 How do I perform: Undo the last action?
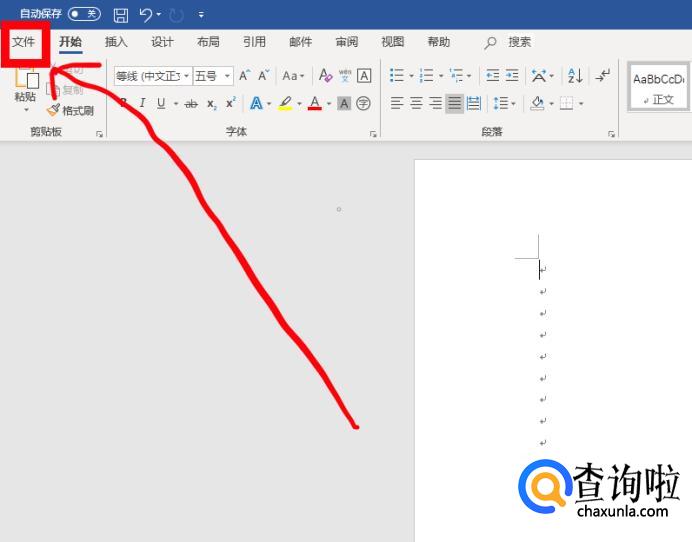coord(145,15)
